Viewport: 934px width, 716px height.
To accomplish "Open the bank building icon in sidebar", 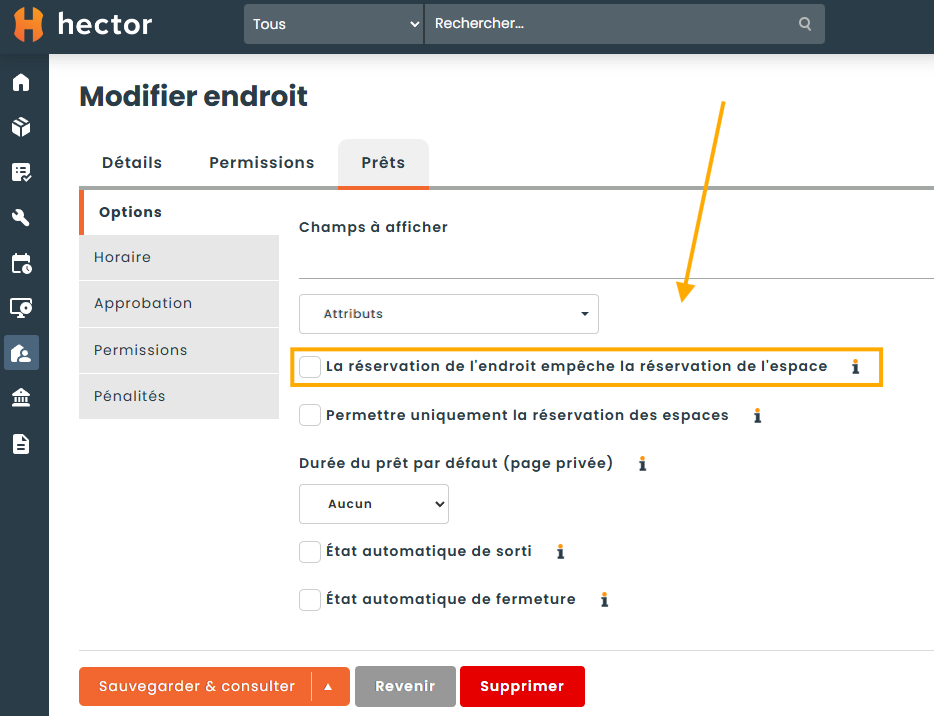I will (x=21, y=398).
